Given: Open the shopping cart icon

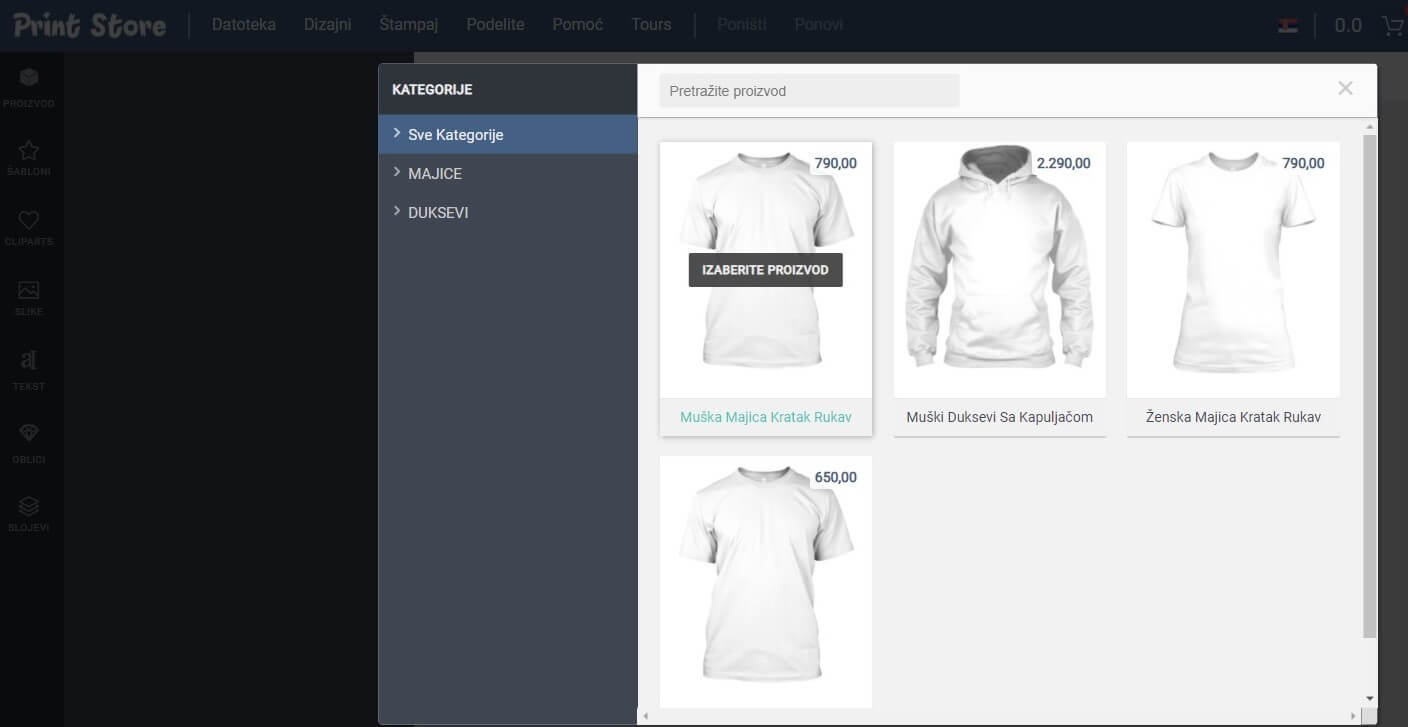Looking at the screenshot, I should coord(1392,25).
